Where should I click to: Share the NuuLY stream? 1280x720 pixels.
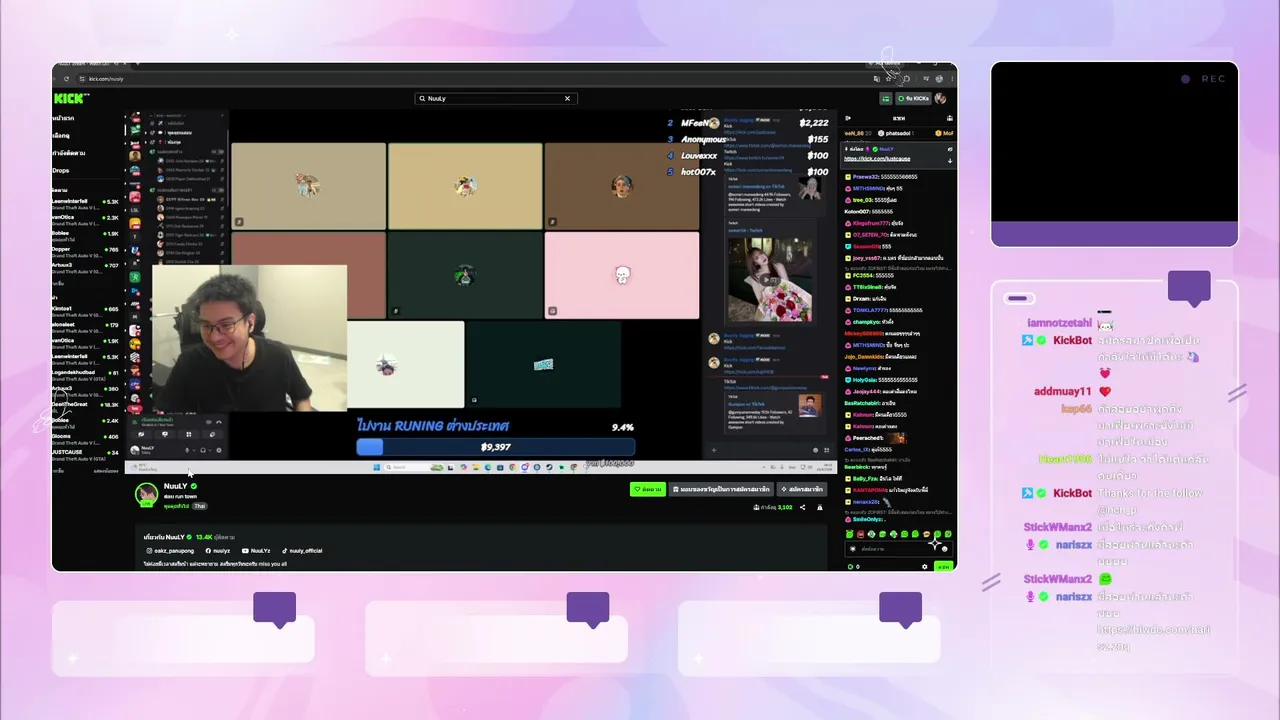802,507
